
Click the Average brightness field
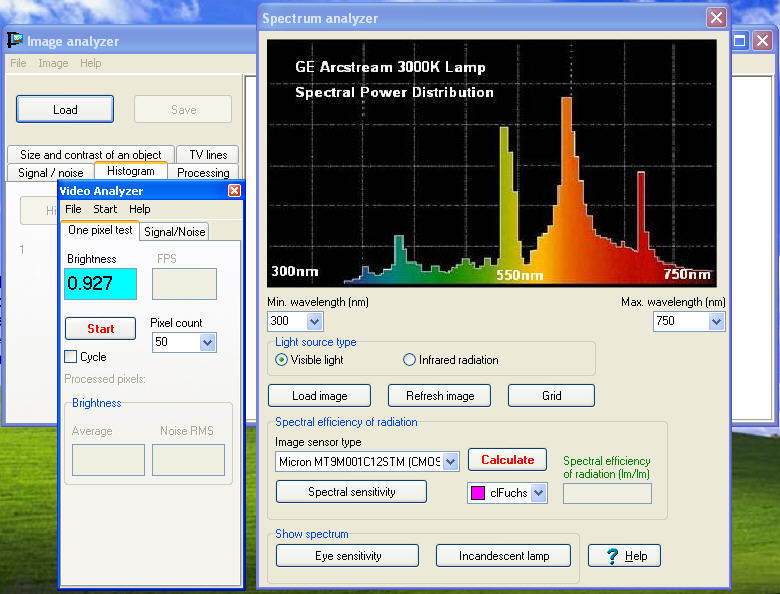pos(108,460)
